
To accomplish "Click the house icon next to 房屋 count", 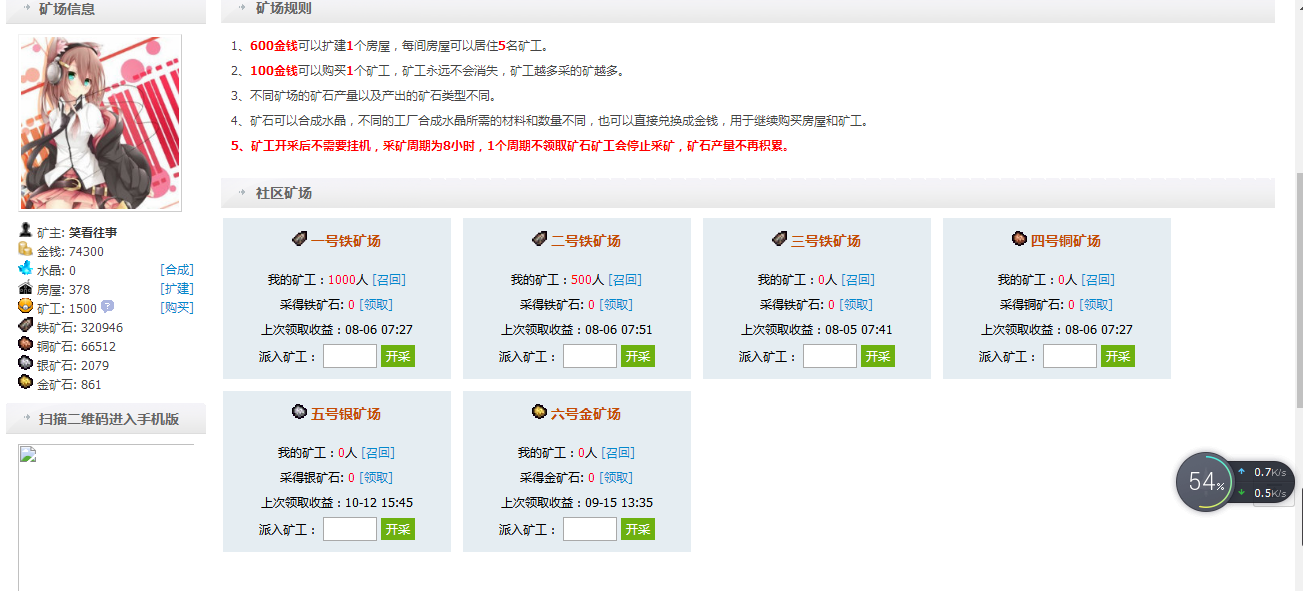I will point(26,289).
